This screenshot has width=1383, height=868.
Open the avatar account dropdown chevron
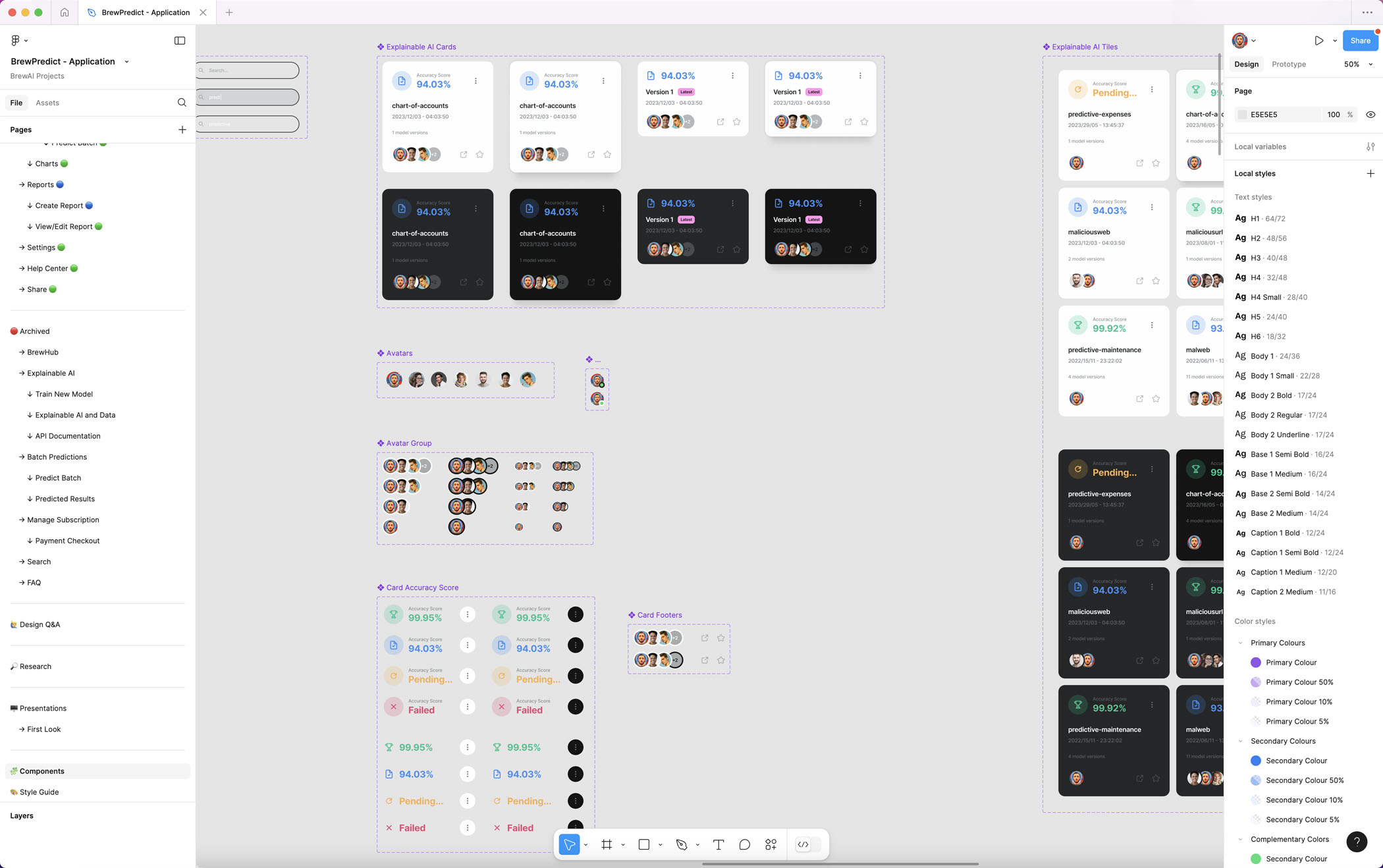(1253, 41)
